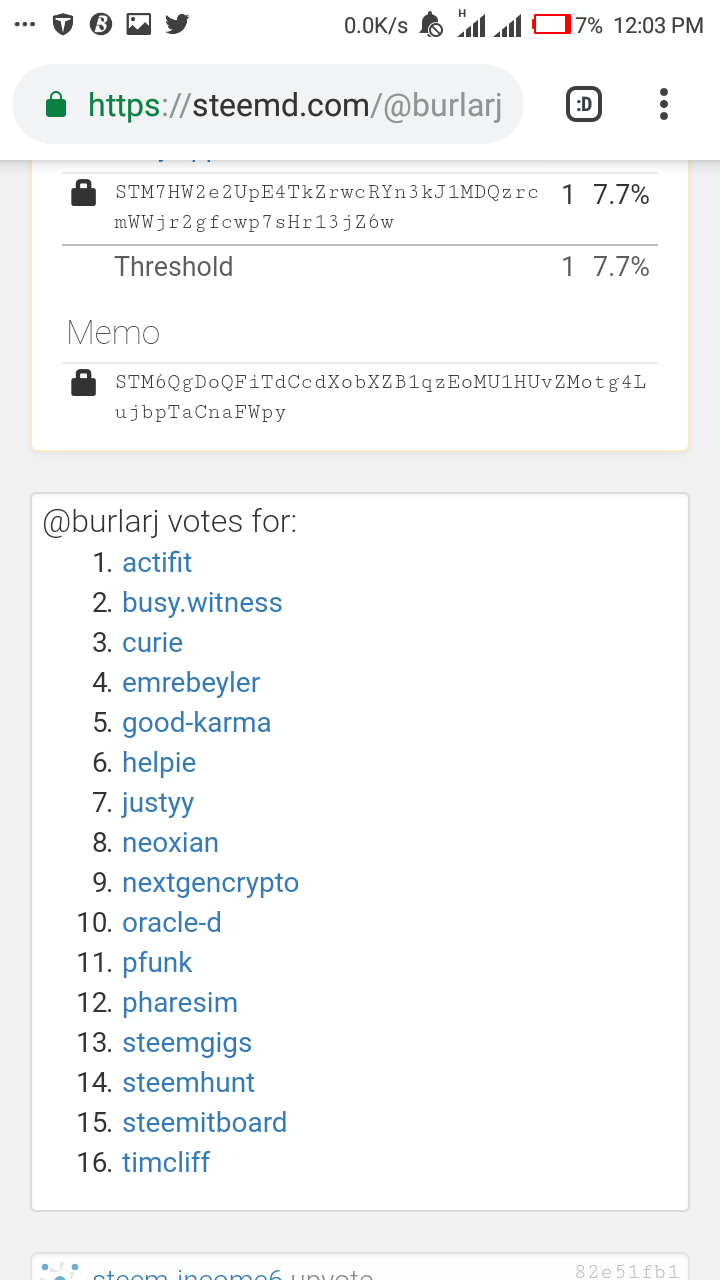Select the neoxian witness link
Image resolution: width=720 pixels, height=1280 pixels.
(170, 843)
